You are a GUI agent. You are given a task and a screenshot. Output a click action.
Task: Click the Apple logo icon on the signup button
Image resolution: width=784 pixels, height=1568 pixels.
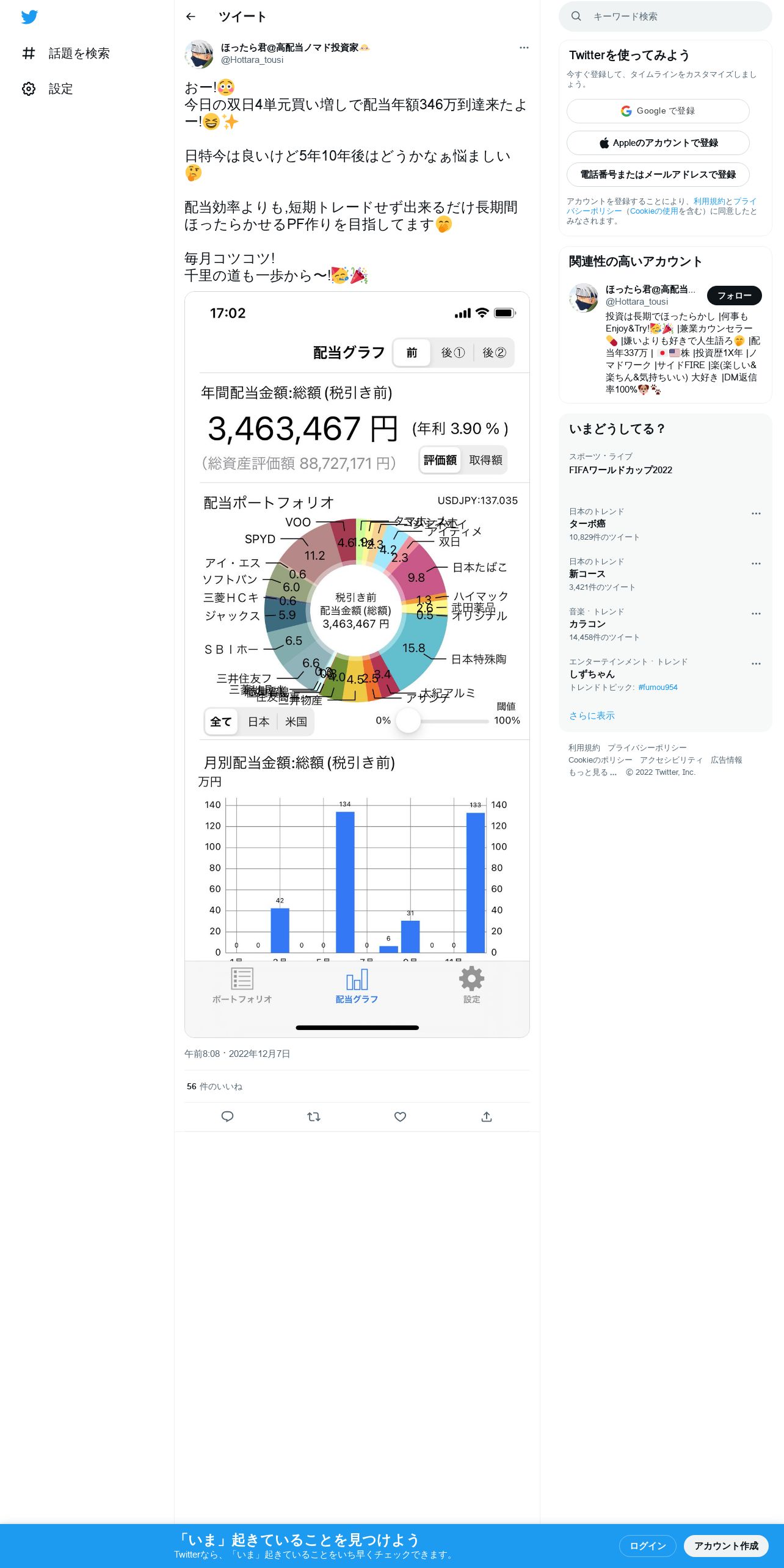tap(604, 143)
